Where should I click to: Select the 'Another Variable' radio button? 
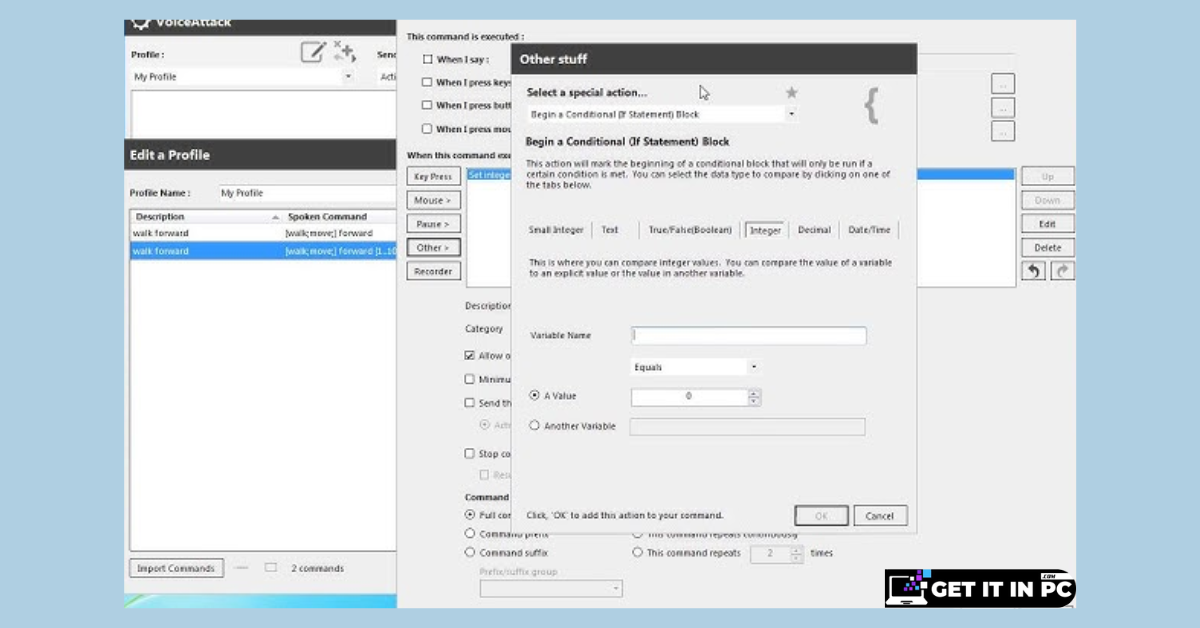point(534,426)
